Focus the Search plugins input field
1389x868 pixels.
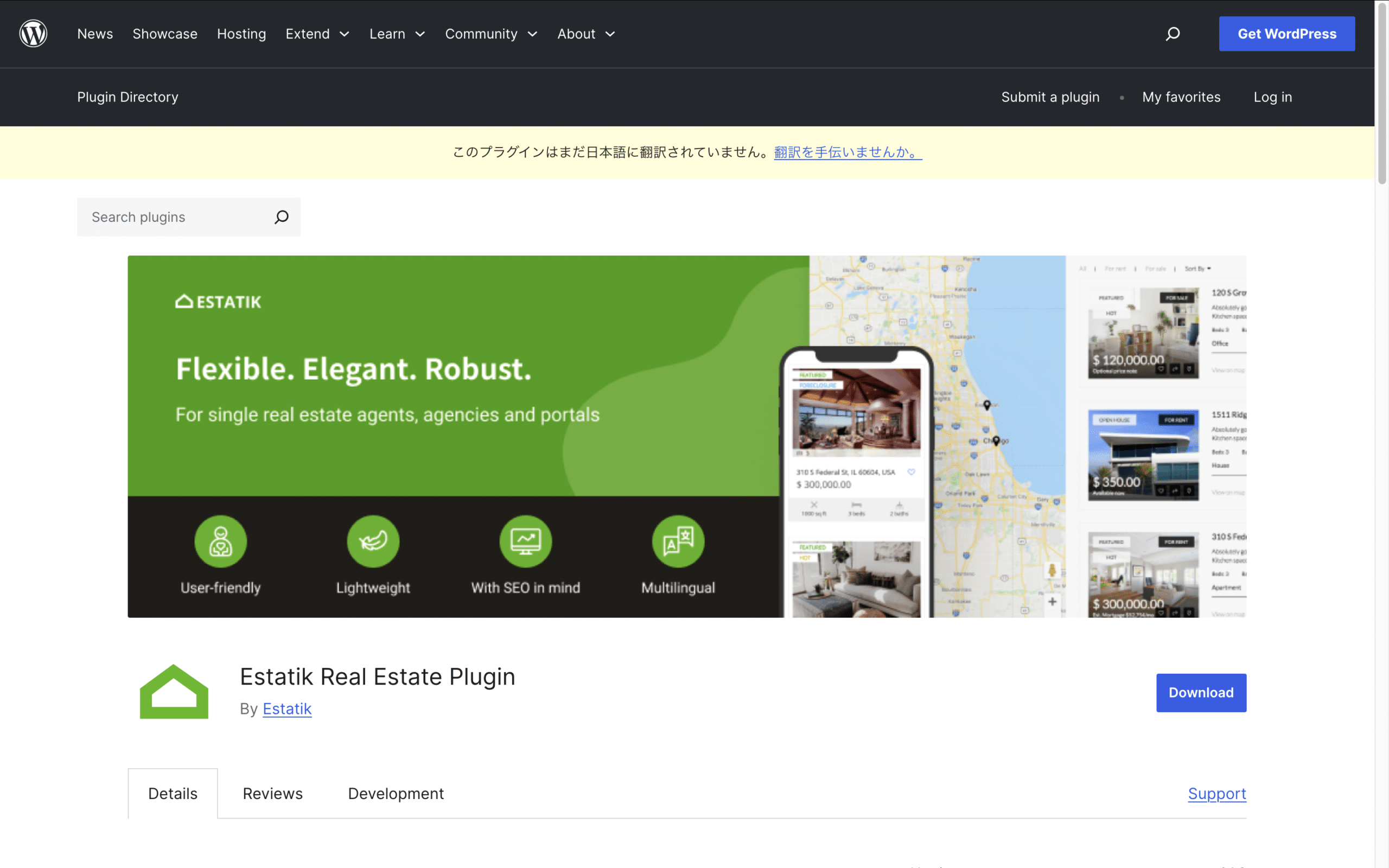pyautogui.click(x=189, y=217)
